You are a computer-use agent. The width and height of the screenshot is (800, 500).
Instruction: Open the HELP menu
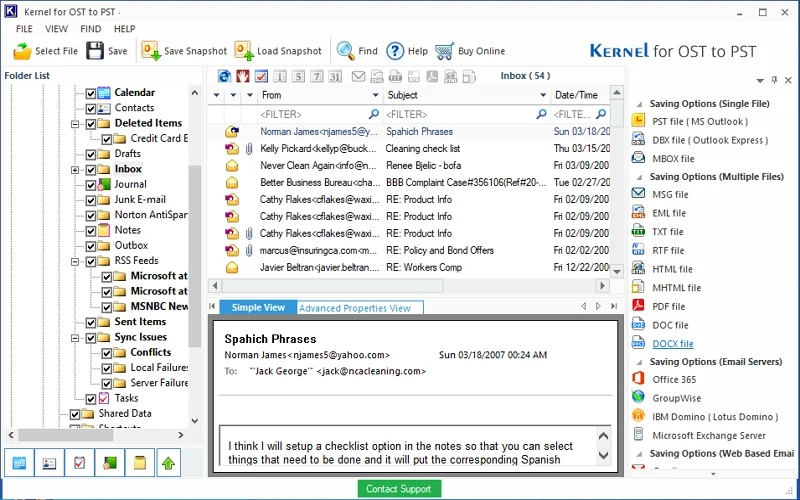tap(124, 29)
